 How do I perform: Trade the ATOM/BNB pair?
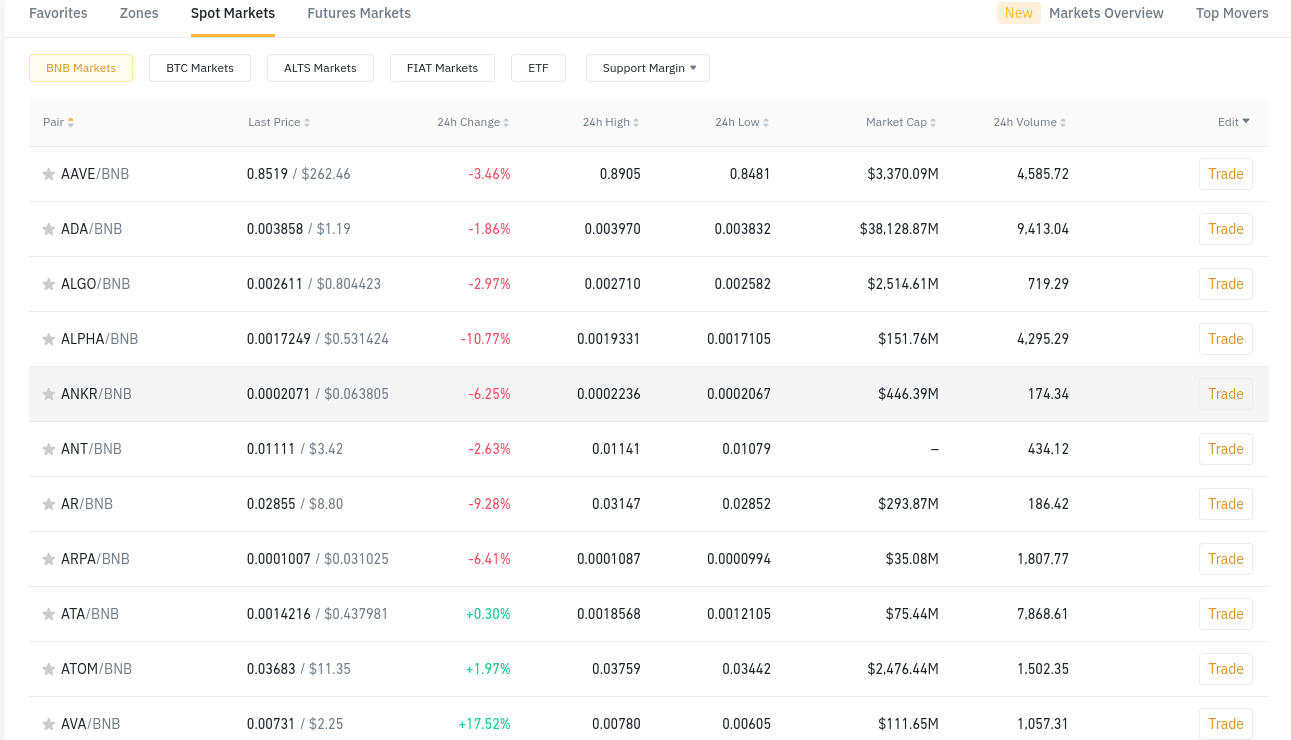click(x=1226, y=669)
